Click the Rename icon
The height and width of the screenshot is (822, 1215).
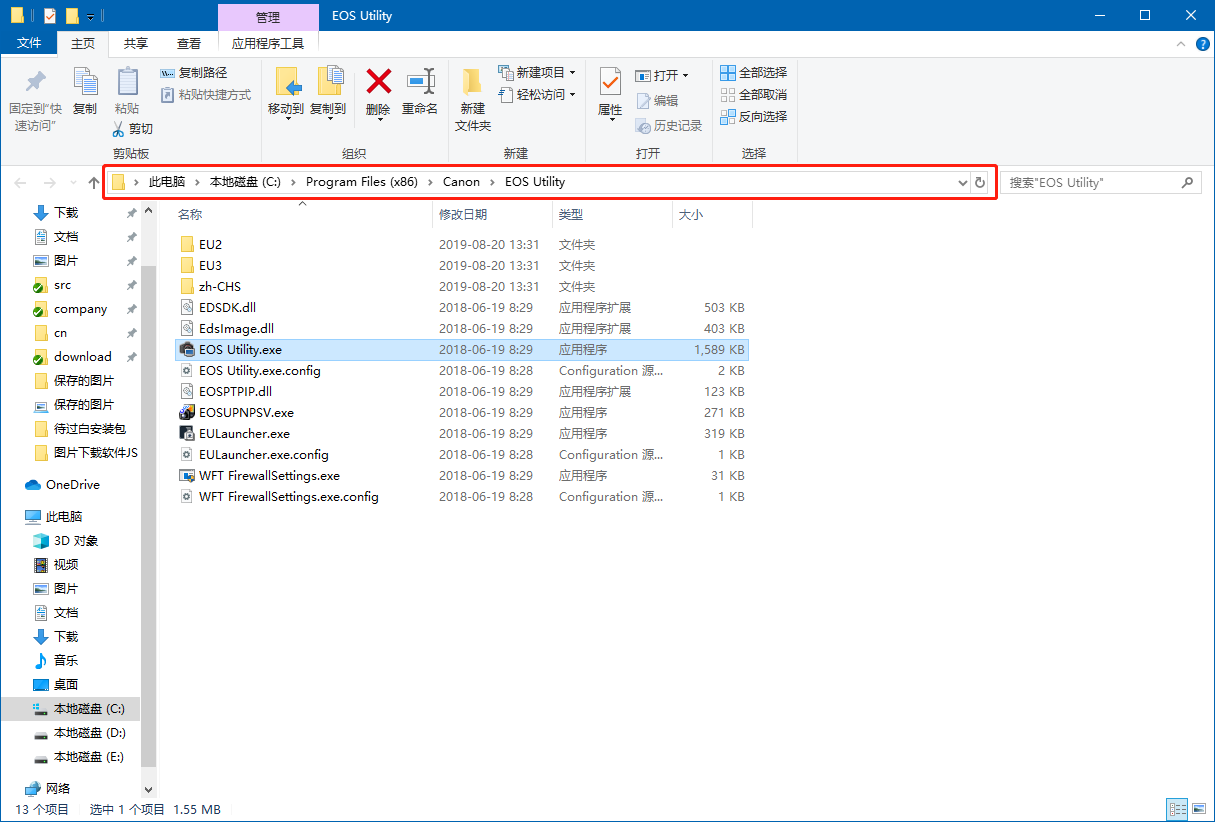(420, 80)
